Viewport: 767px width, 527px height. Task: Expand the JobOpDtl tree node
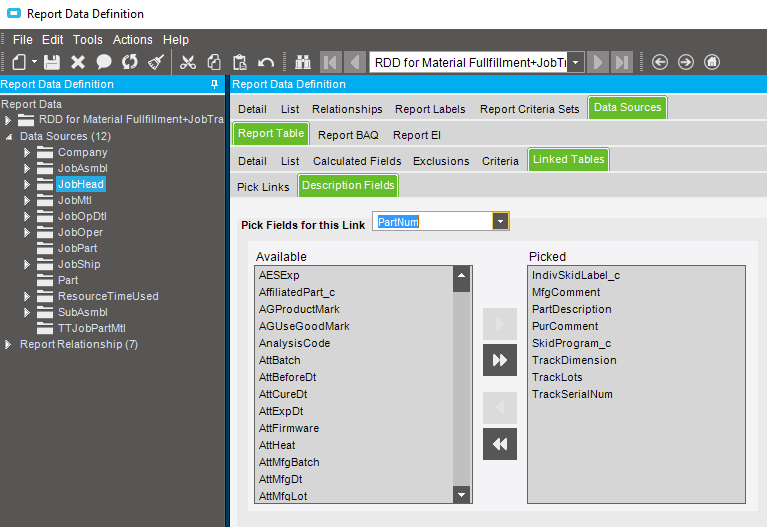[27, 217]
